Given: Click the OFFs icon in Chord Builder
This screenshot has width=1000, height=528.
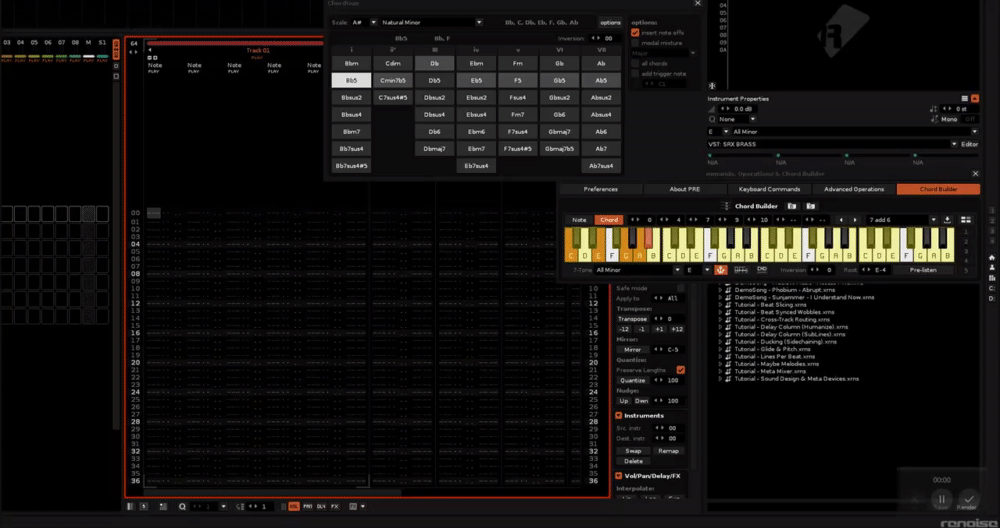Looking at the screenshot, I should [741, 270].
